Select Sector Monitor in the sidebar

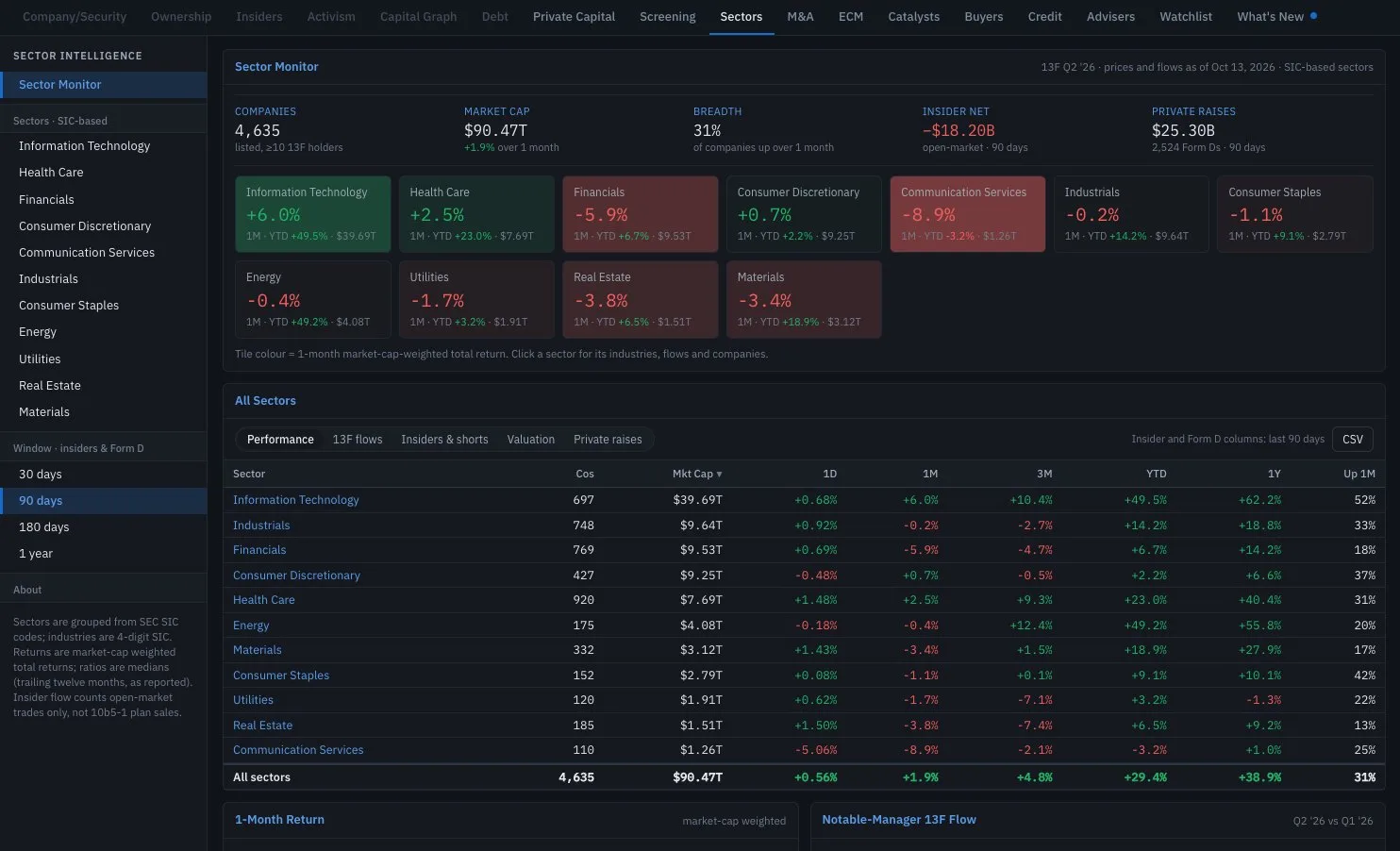[x=104, y=84]
